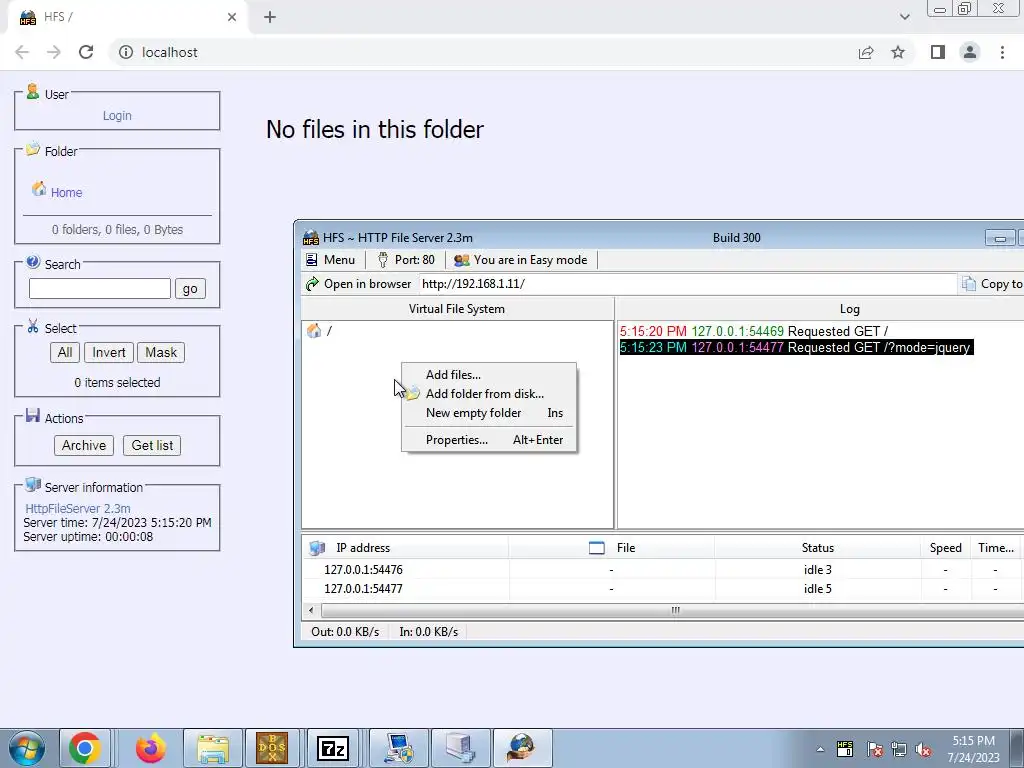Select the root '/' home item in Virtual File System
1024x768 pixels.
(x=319, y=331)
